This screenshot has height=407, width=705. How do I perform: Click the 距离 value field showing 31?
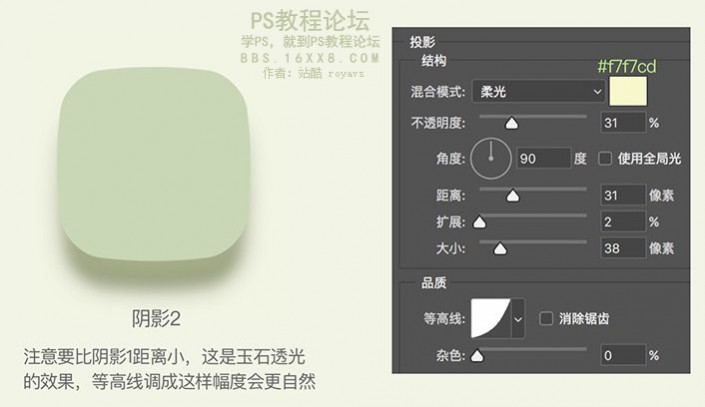pos(623,195)
